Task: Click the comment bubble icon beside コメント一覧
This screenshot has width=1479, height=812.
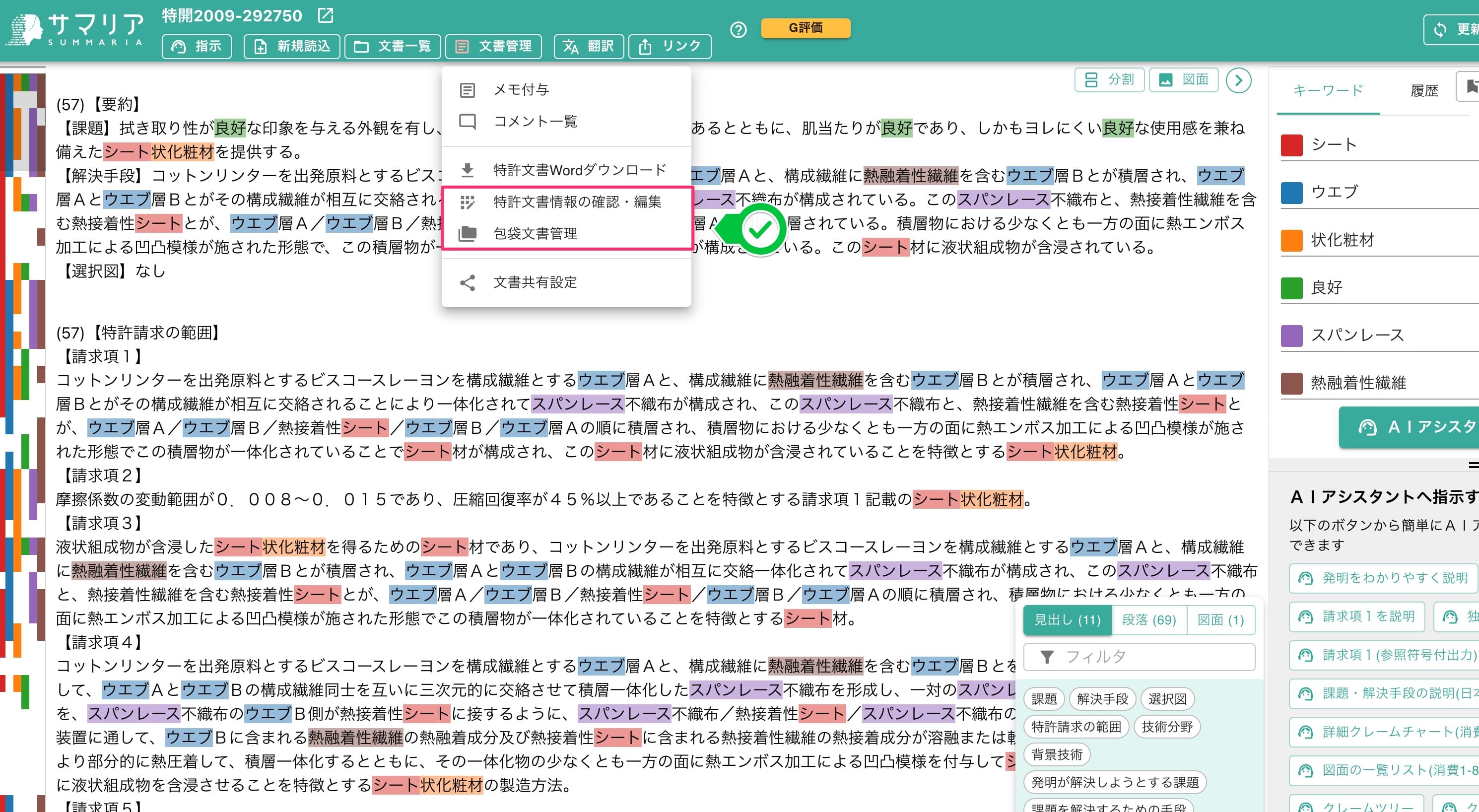Action: point(468,122)
